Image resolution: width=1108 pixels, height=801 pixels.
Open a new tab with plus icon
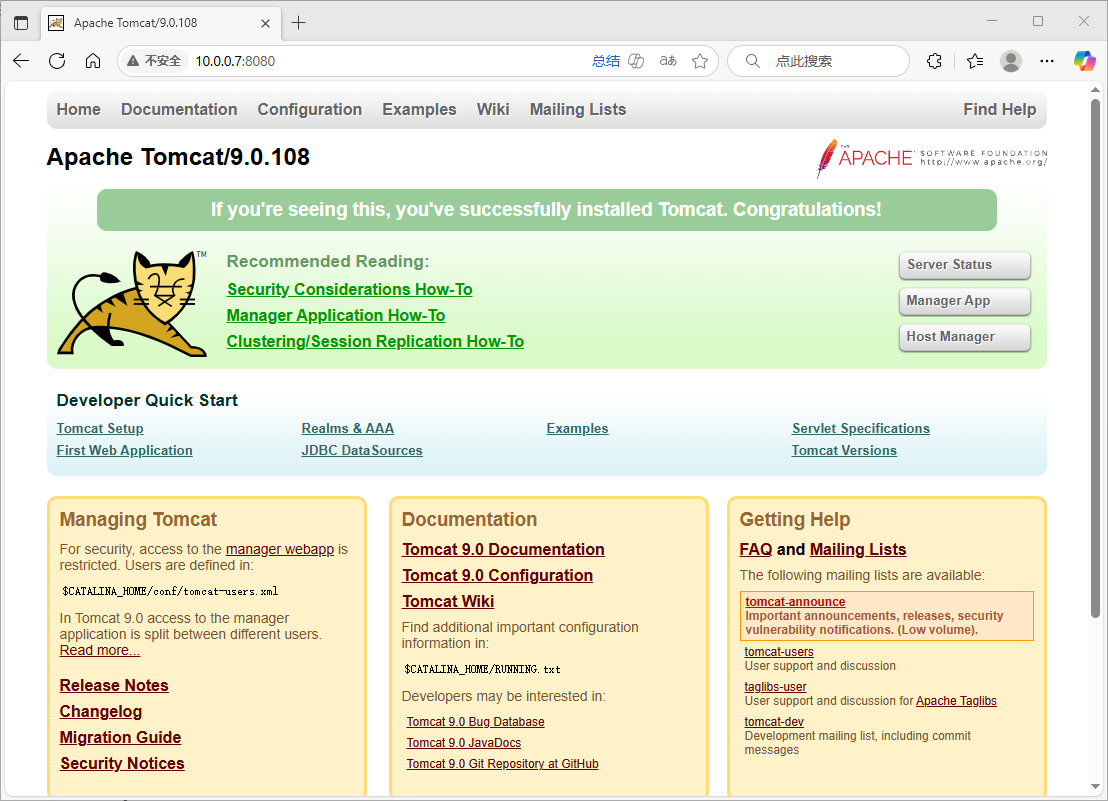pyautogui.click(x=299, y=23)
